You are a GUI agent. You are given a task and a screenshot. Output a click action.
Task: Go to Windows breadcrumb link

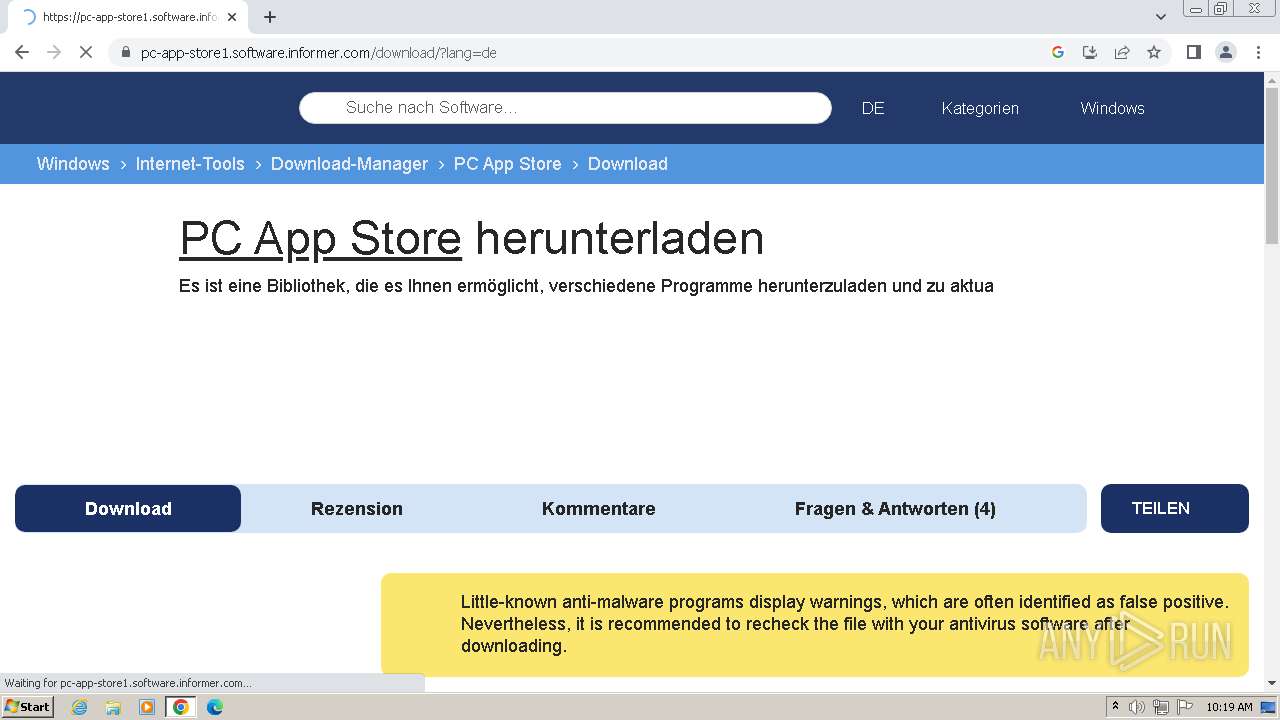73,164
